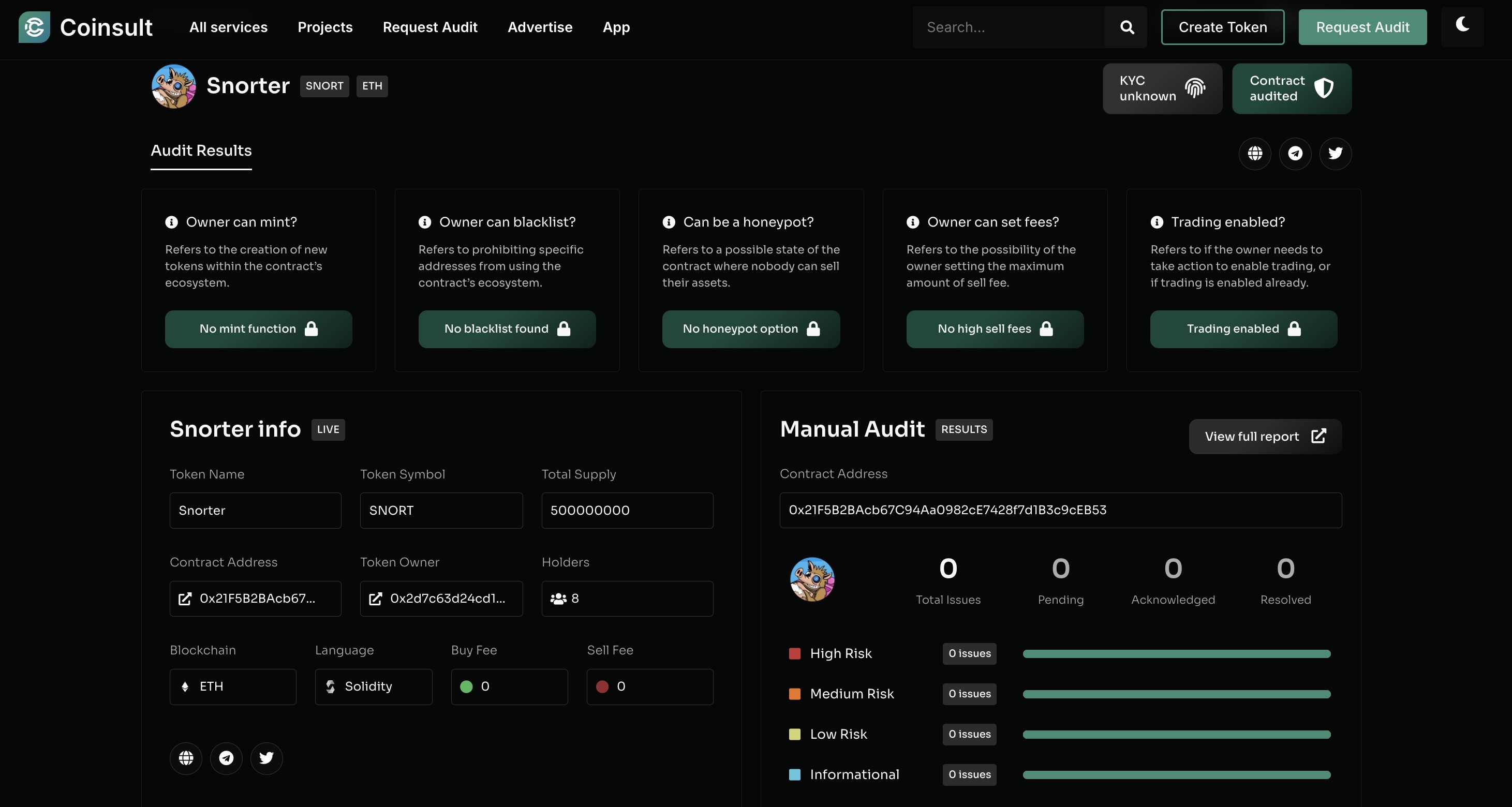Click the red Sell Fee indicator dot
Screen dimensions: 1512x807
click(602, 686)
